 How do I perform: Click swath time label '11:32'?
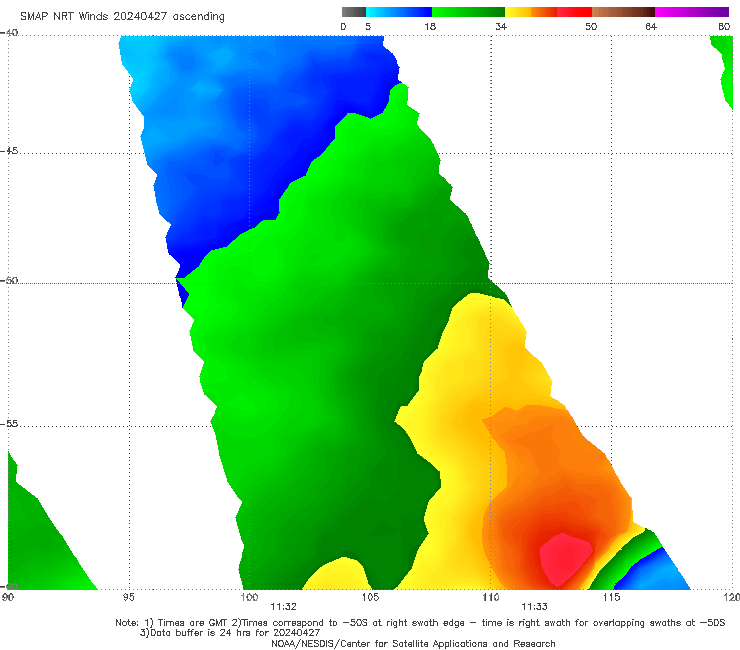pos(283,607)
